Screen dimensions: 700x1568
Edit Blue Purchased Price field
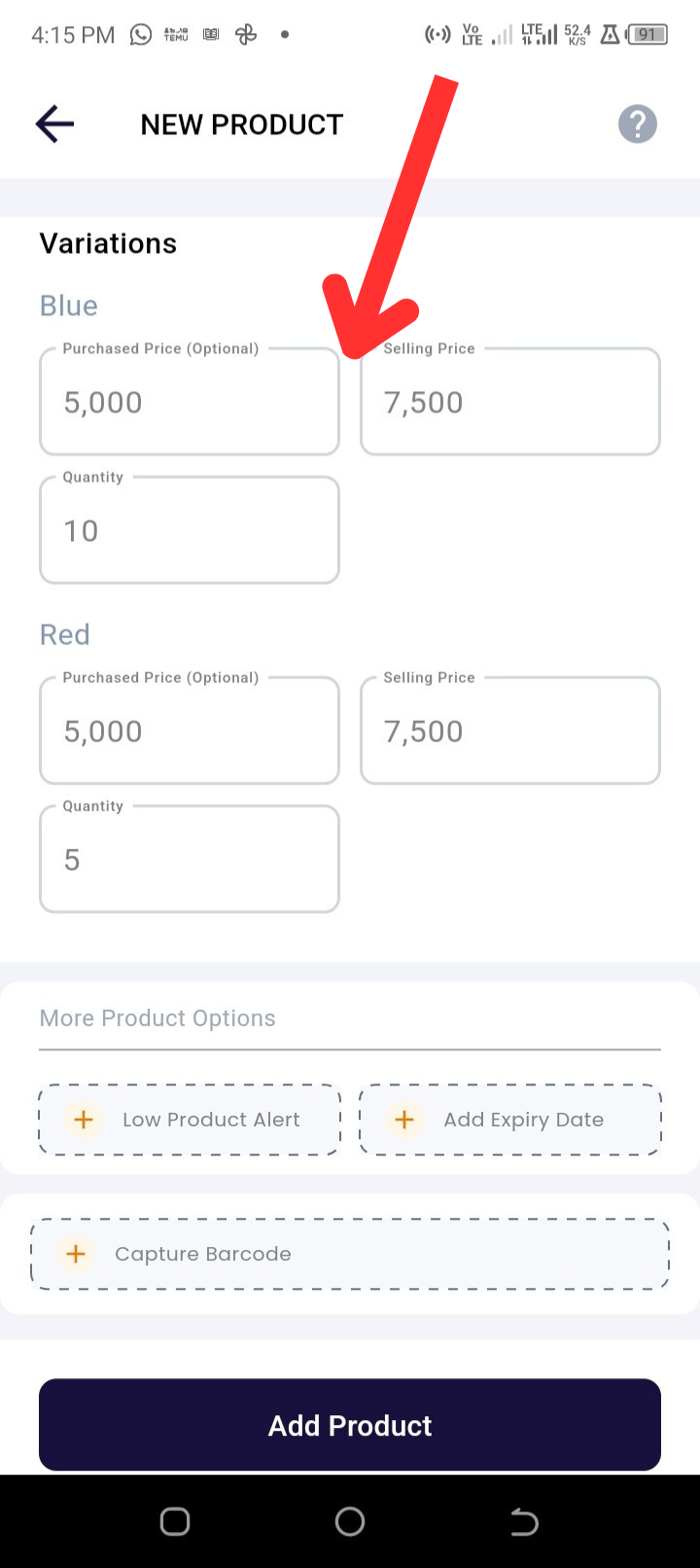click(x=190, y=402)
